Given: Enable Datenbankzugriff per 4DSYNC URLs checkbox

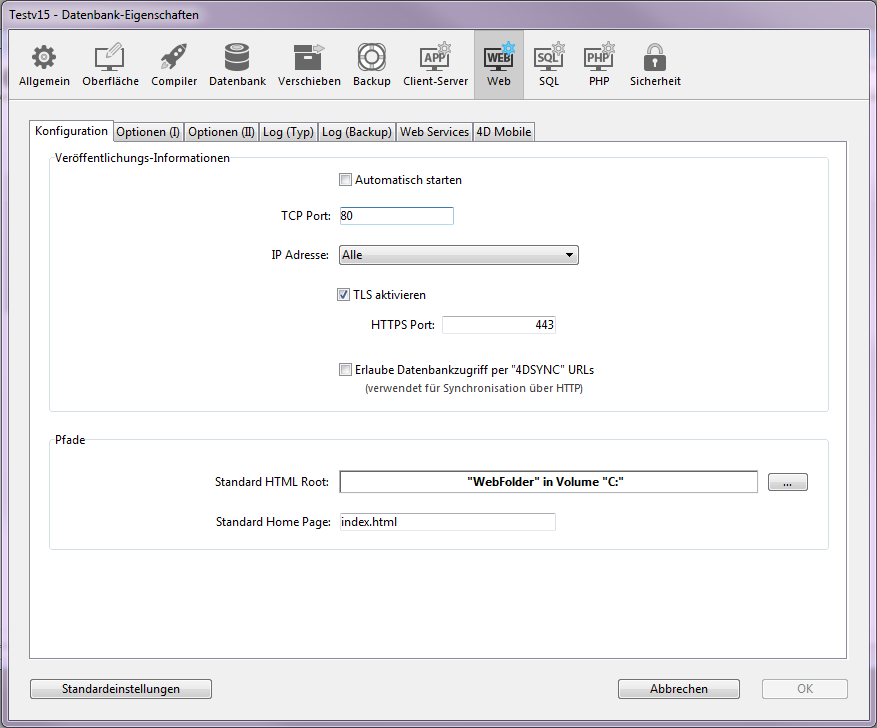Looking at the screenshot, I should click(x=346, y=369).
